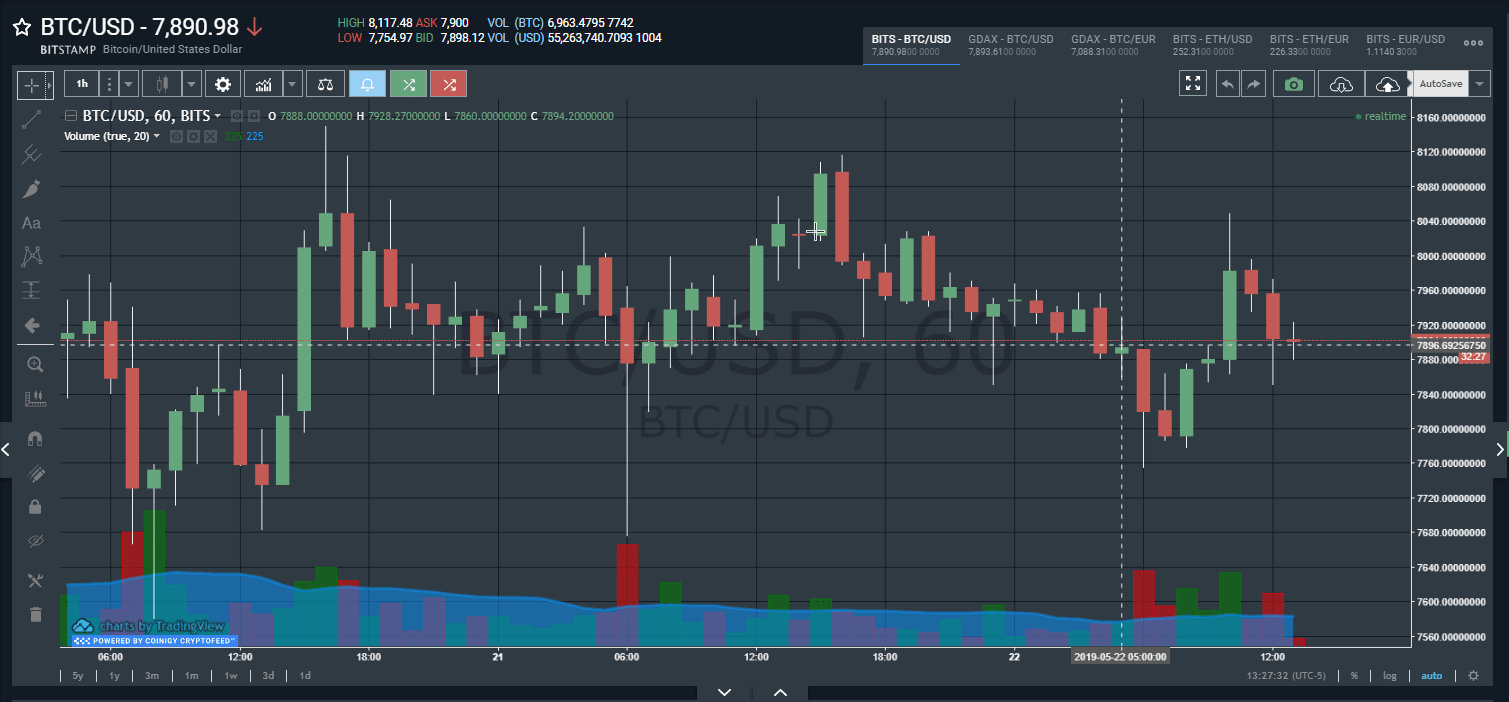The width and height of the screenshot is (1509, 702).
Task: Open bottom-right axis settings gear
Action: (1473, 676)
